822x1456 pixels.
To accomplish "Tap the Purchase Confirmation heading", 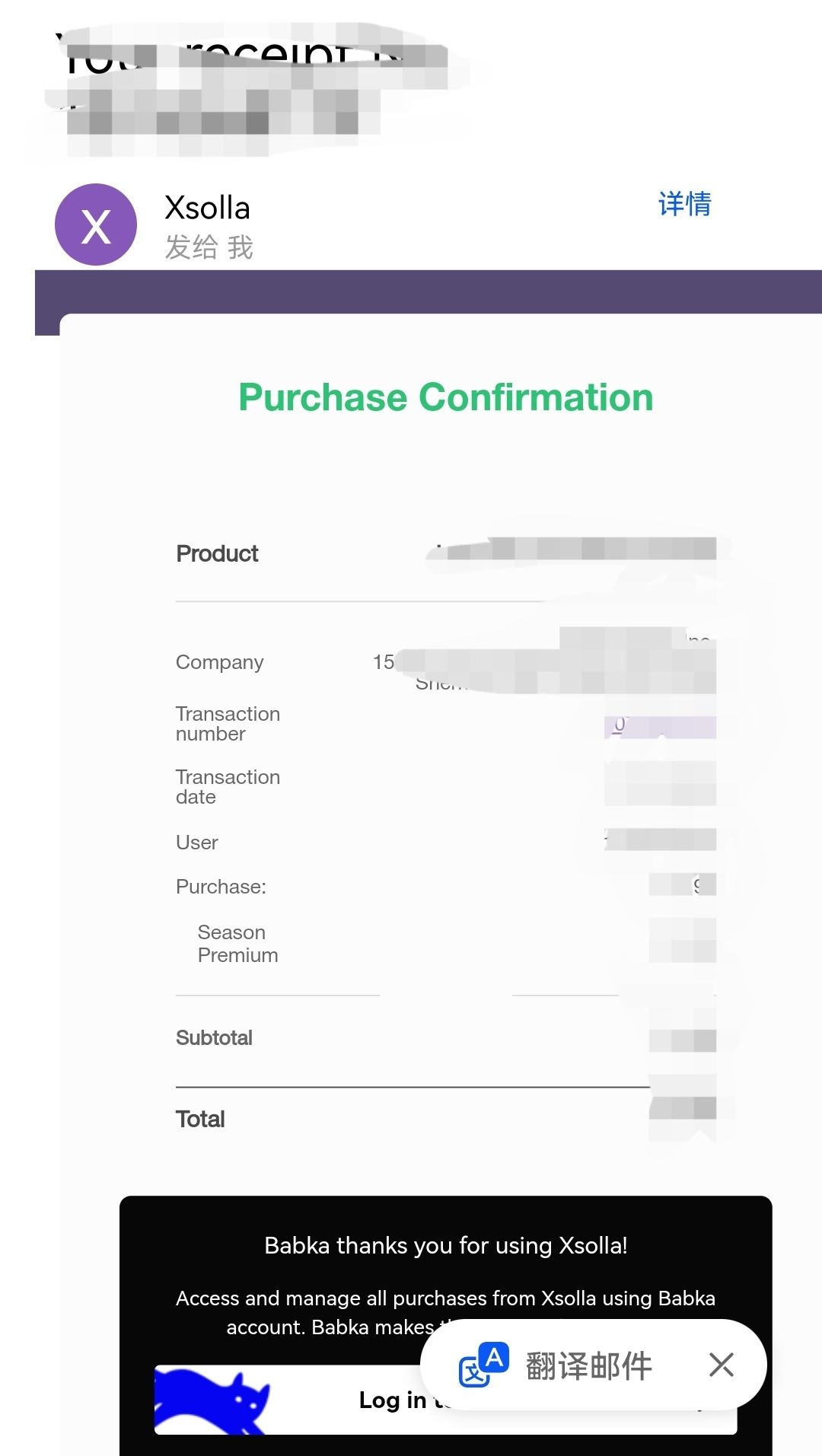I will coord(445,397).
